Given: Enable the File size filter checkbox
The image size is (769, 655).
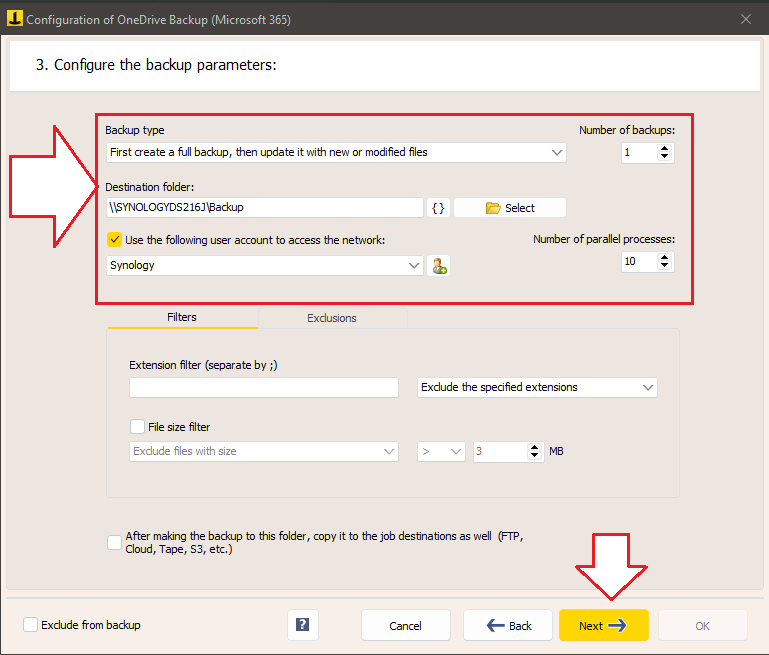Looking at the screenshot, I should 137,427.
